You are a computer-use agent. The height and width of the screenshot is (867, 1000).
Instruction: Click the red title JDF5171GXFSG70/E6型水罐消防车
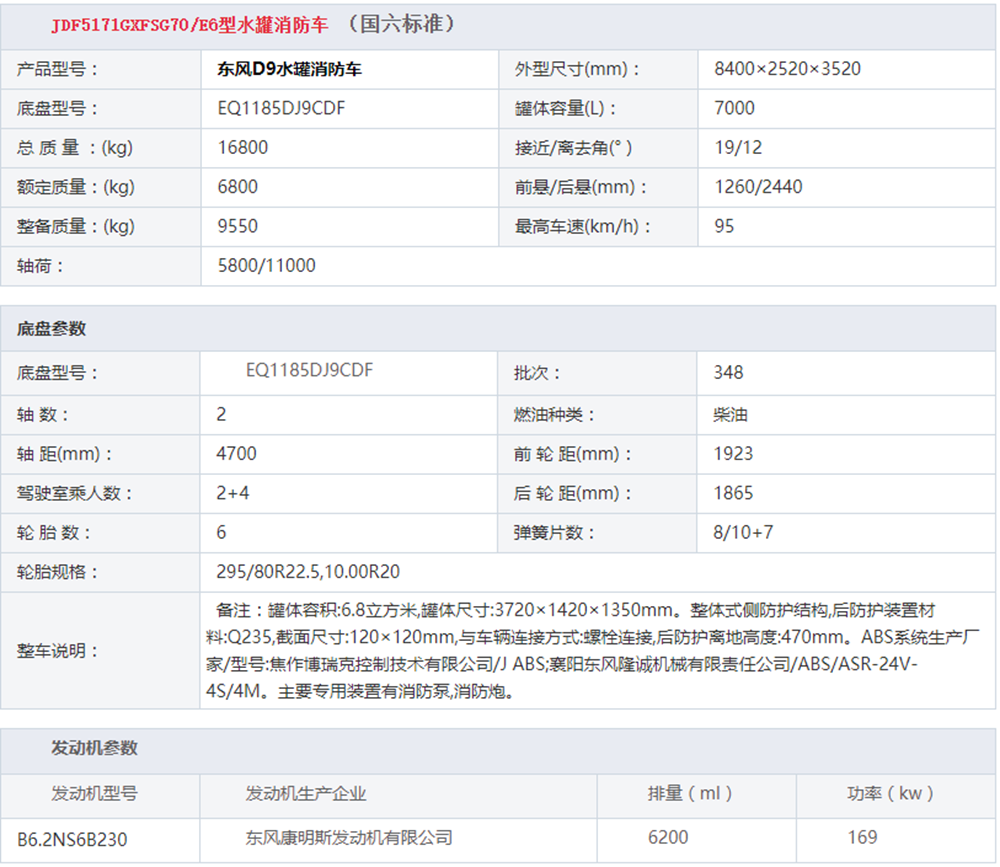click(x=189, y=25)
